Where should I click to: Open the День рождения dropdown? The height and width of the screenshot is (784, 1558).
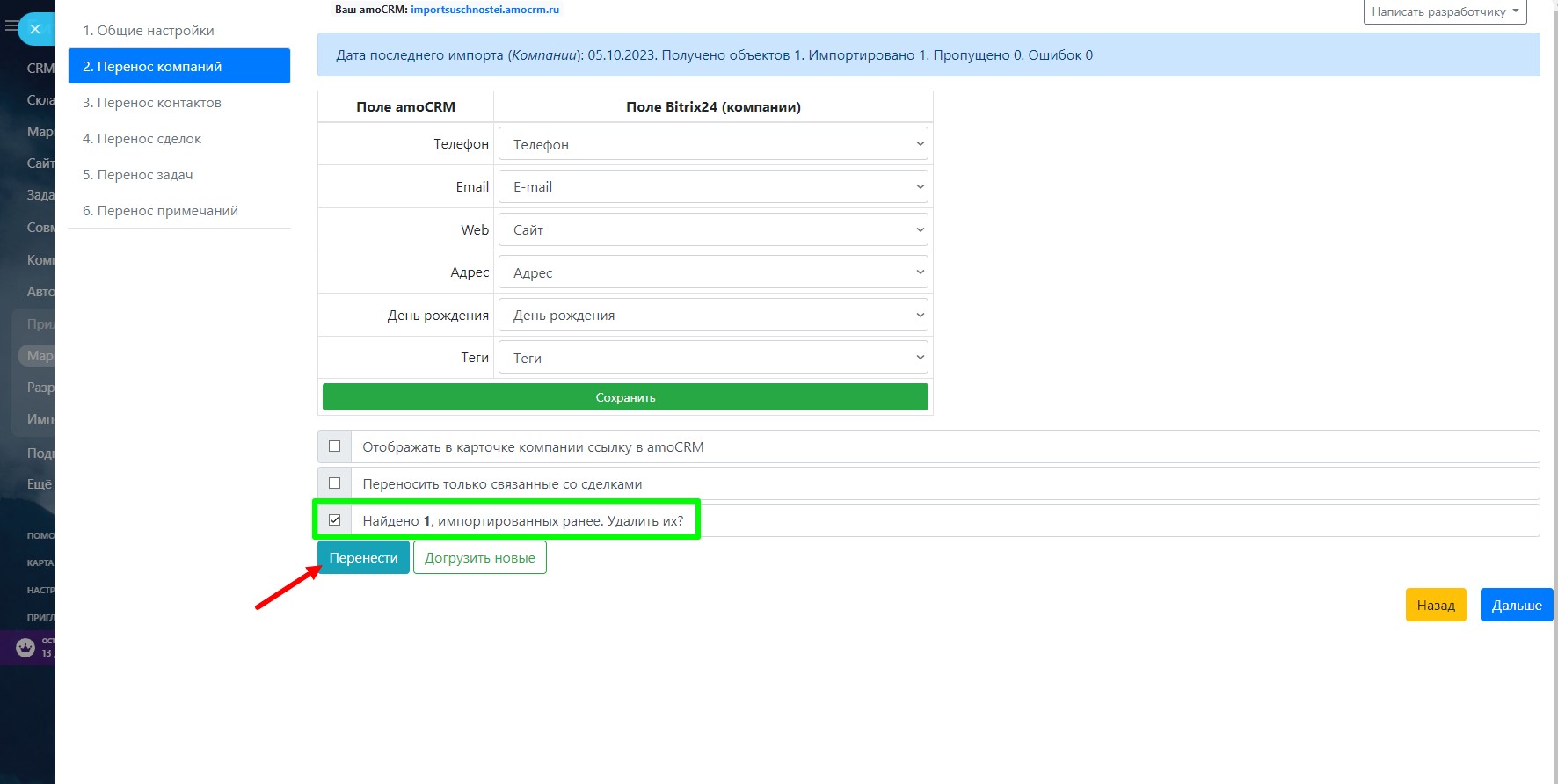point(712,316)
